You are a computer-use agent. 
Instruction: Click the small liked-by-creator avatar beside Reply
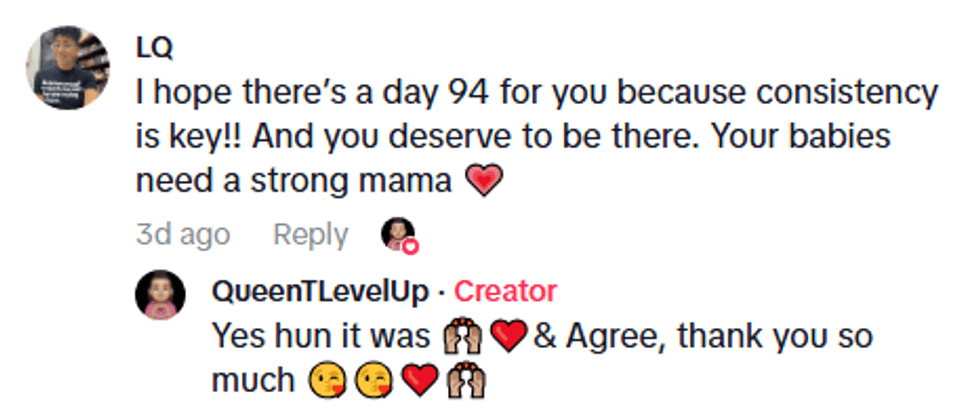(397, 234)
